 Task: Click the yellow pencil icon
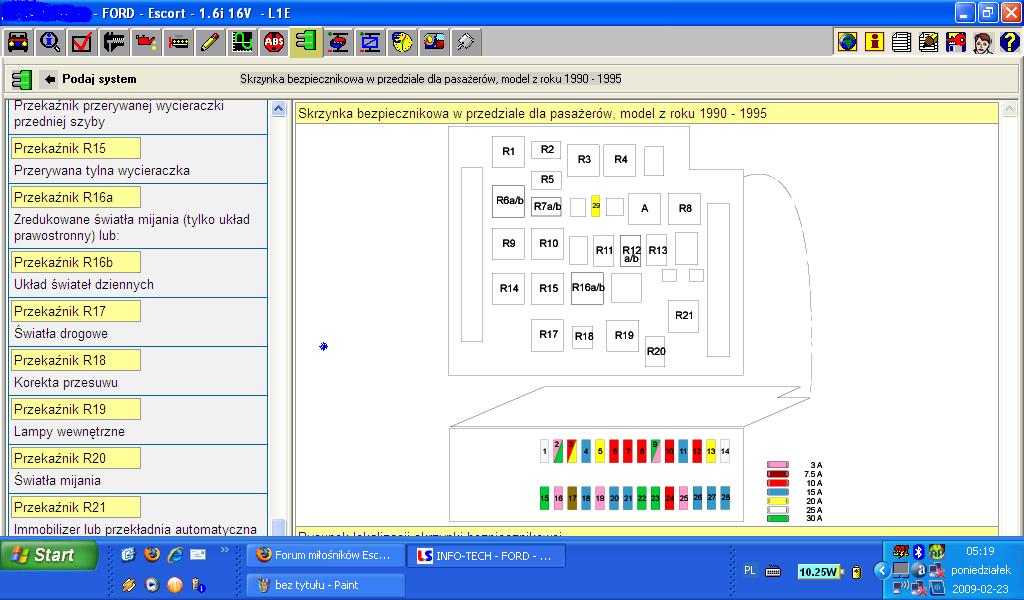(x=210, y=42)
